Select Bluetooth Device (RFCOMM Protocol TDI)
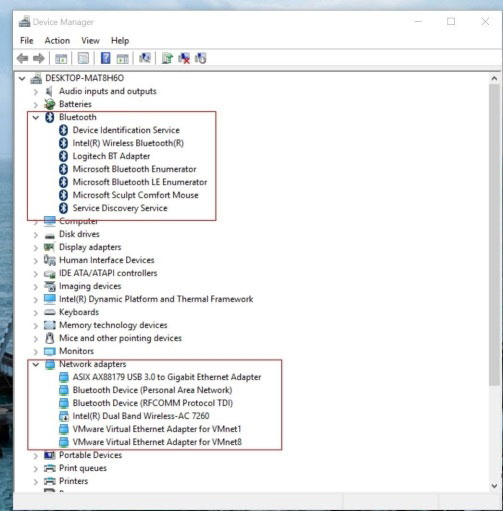This screenshot has width=503, height=511. click(x=153, y=403)
